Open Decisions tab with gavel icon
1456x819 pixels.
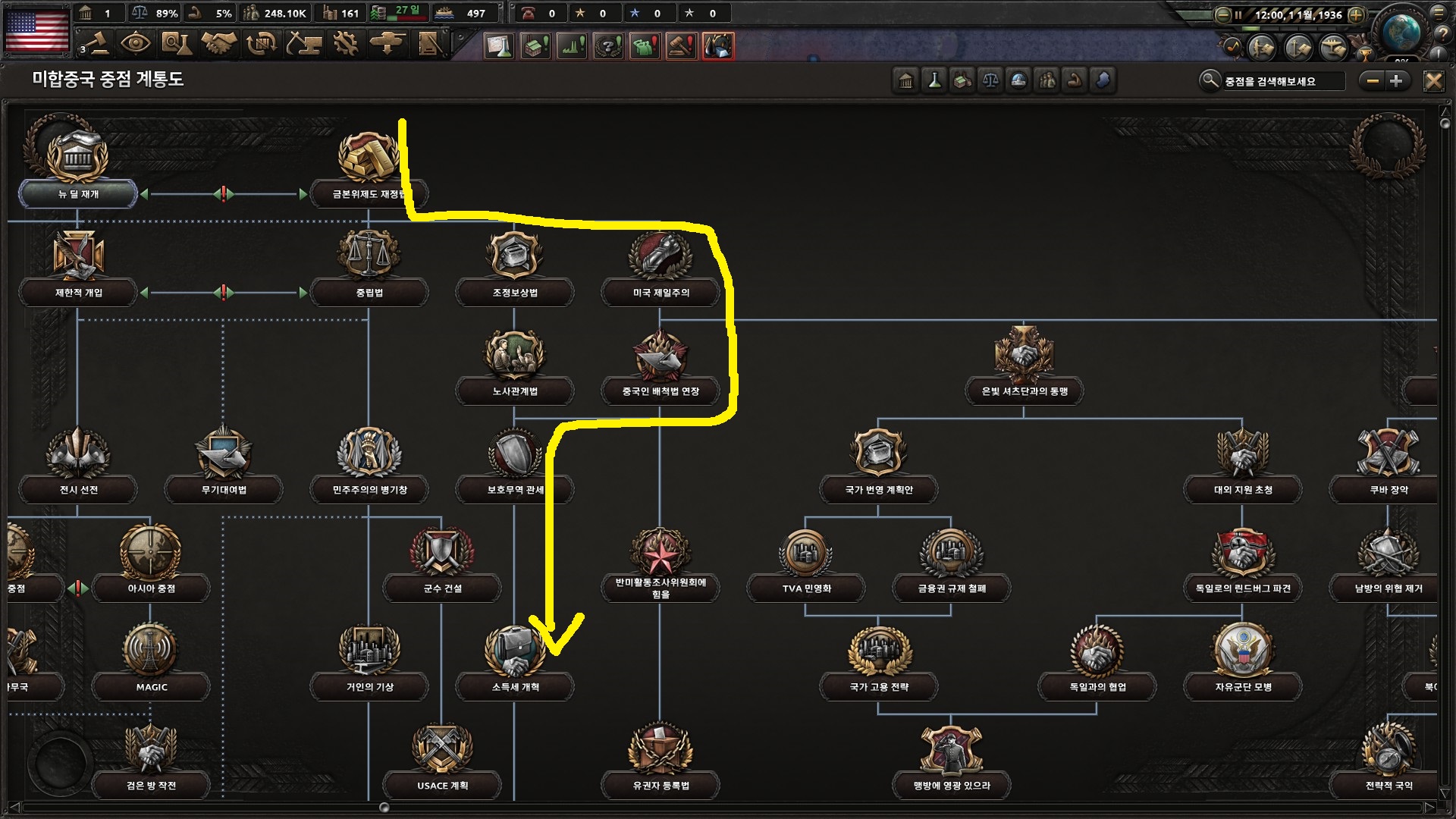point(95,44)
